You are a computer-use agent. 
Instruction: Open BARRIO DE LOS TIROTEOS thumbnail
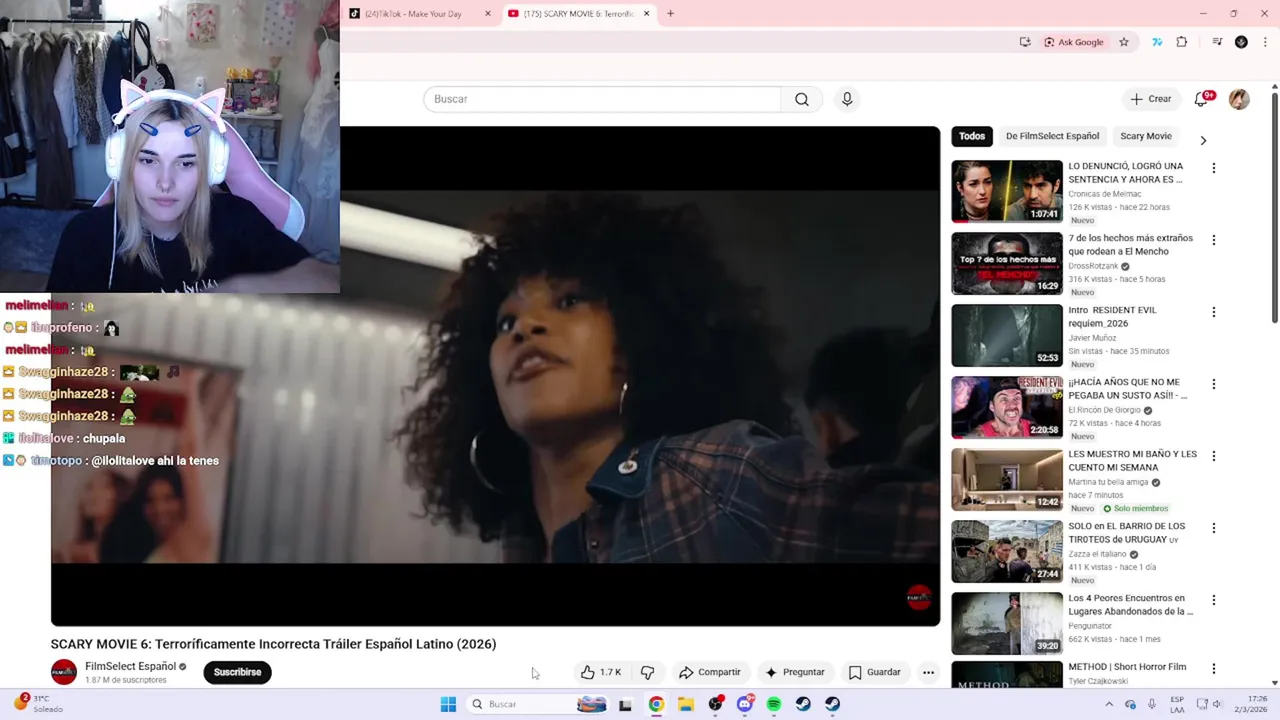1007,551
